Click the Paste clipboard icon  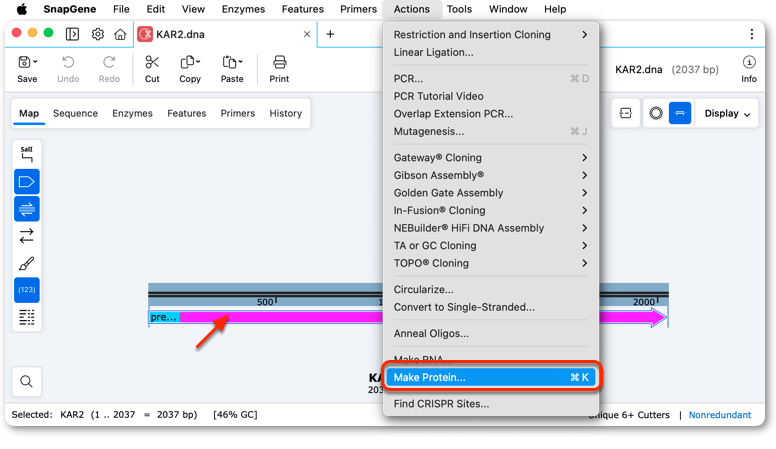(229, 62)
